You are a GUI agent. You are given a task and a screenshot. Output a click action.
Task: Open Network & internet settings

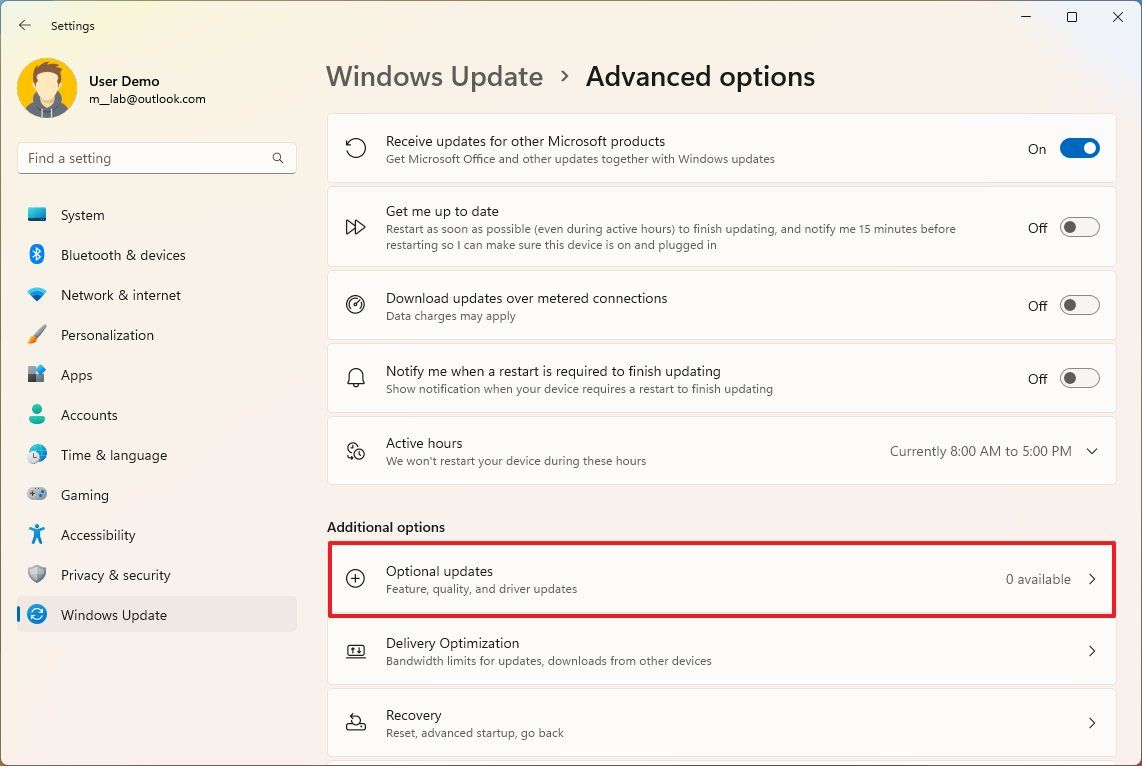[120, 295]
